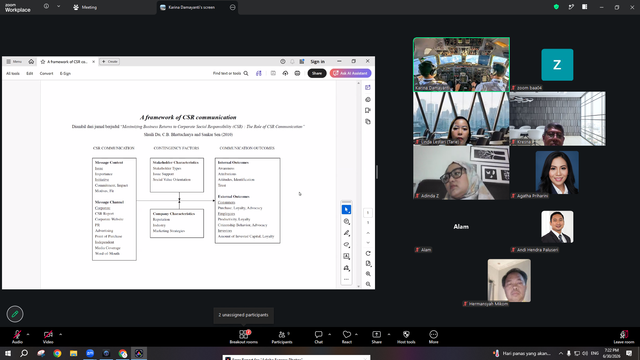
Task: Close the A framework of CSR tab
Action: (93, 62)
